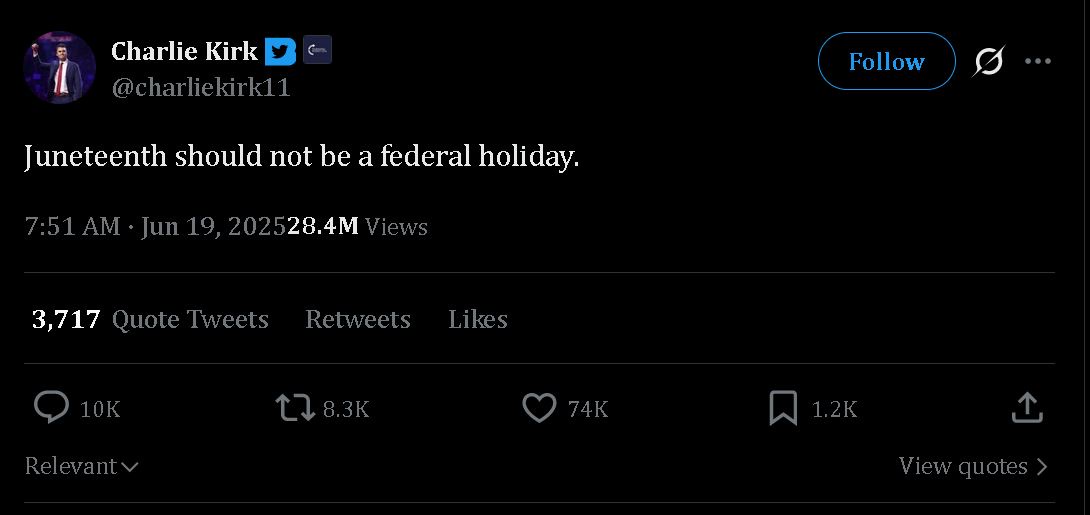Viewport: 1090px width, 515px height.
Task: Click the tweet timestamp 7:51 AM
Action: coord(72,227)
